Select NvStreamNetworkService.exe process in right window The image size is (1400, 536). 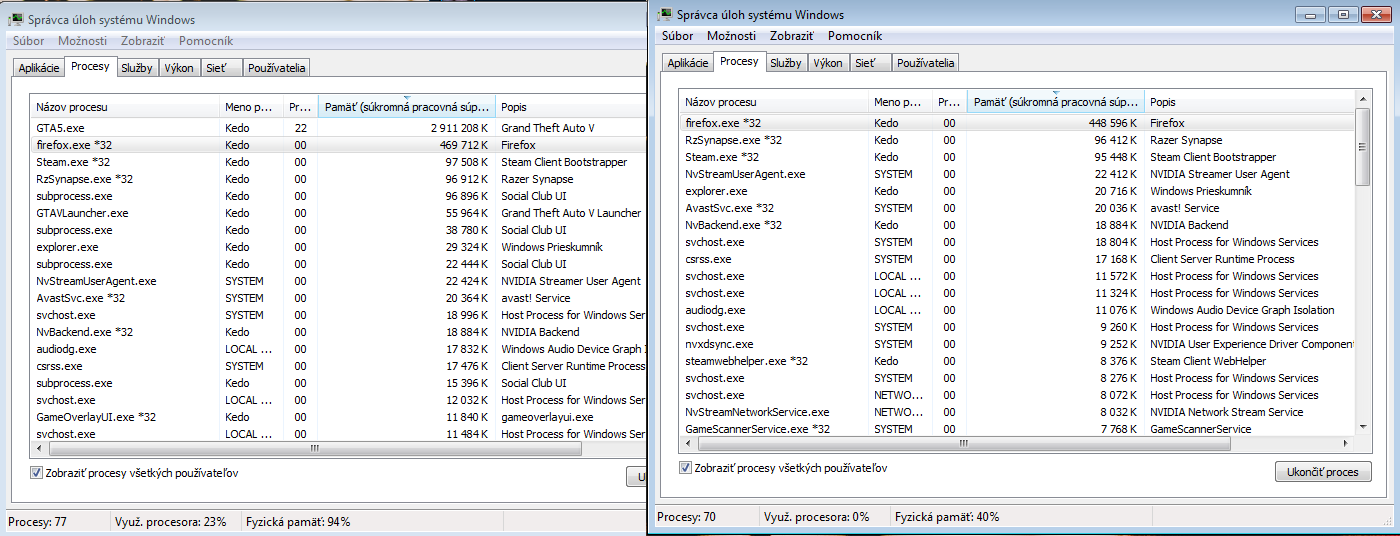(757, 412)
